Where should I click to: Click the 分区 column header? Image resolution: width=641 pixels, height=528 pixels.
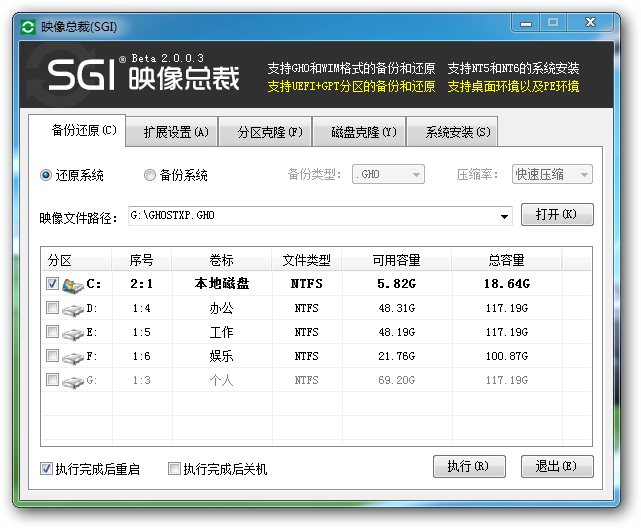tap(76, 260)
